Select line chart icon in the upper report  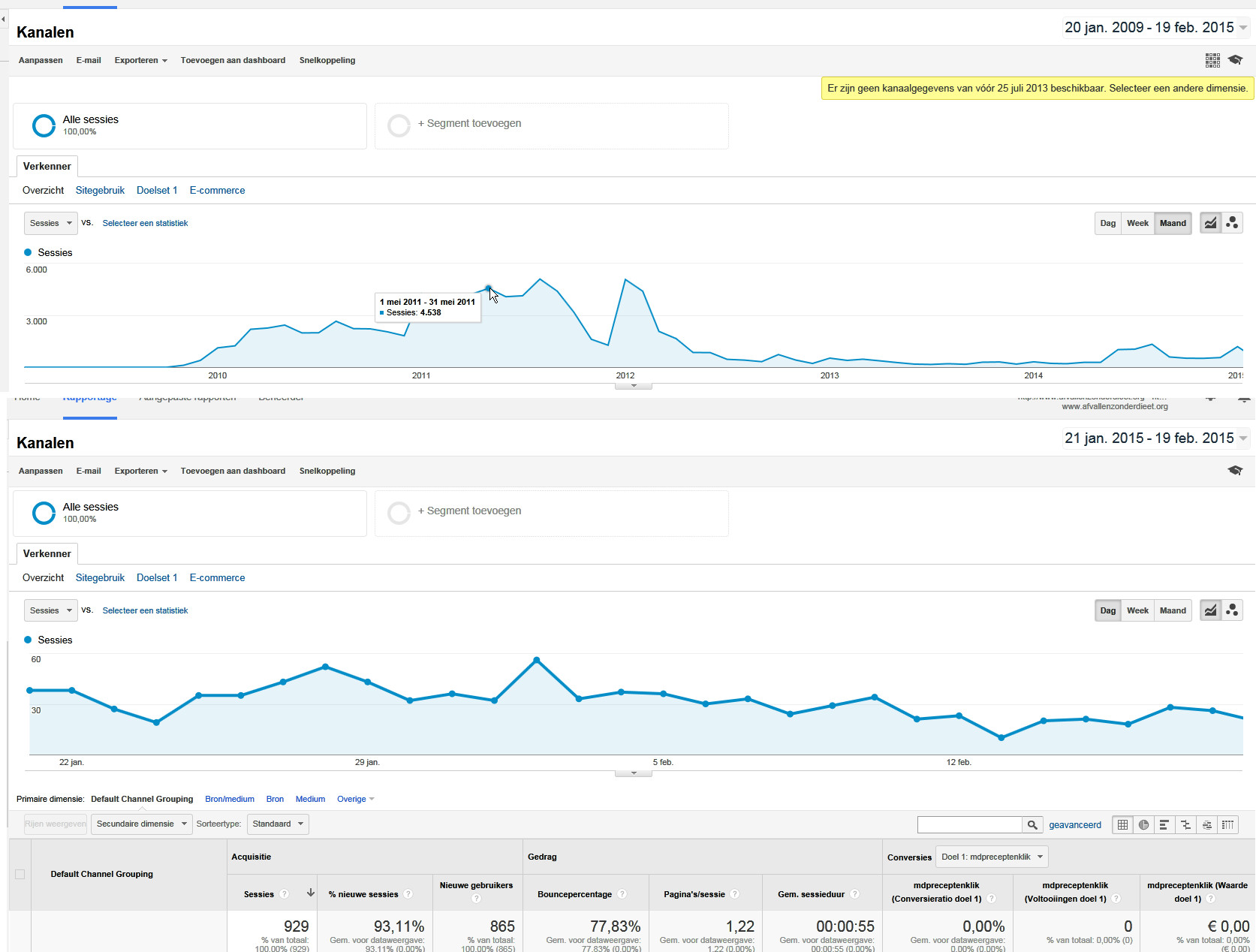pos(1210,223)
